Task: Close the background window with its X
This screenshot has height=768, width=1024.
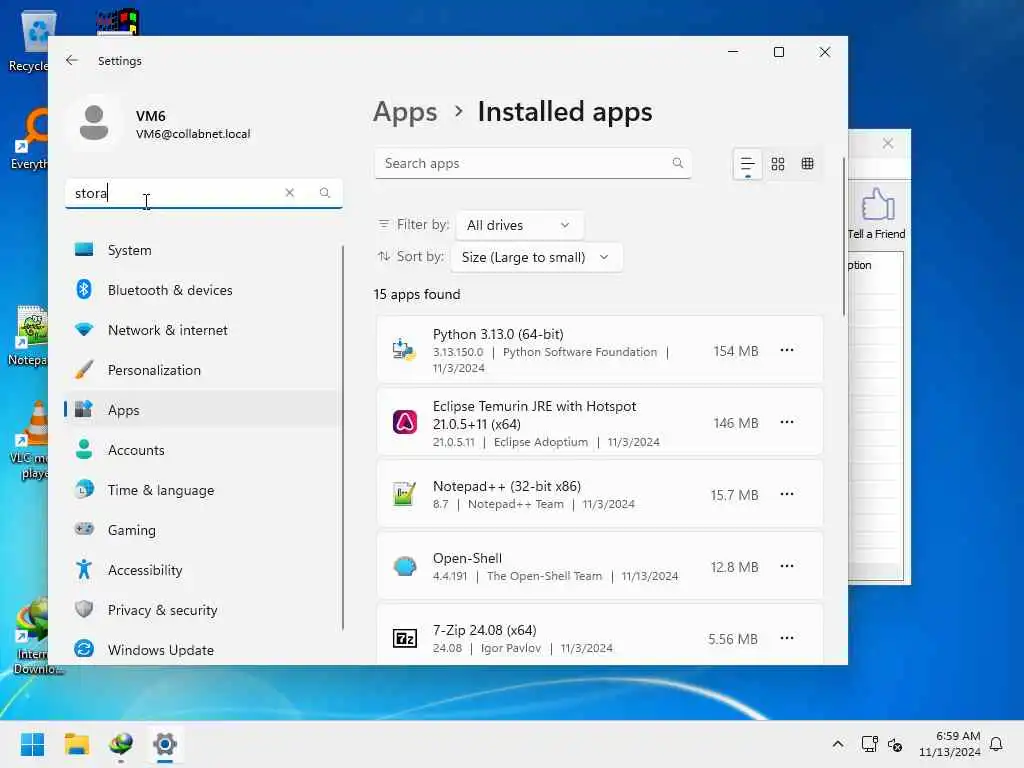Action: tap(888, 143)
